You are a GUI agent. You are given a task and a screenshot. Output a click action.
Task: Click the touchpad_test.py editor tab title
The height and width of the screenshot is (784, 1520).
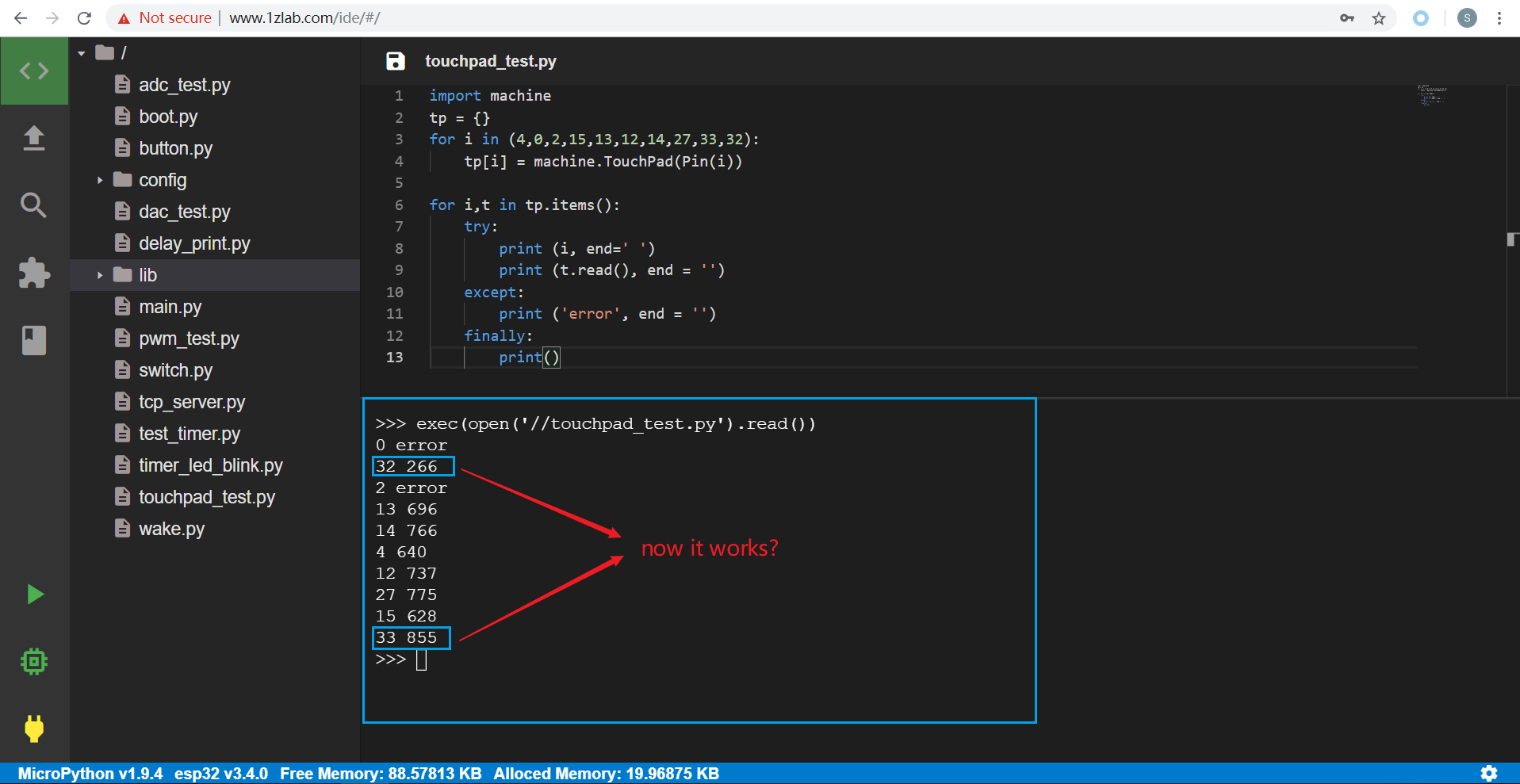point(492,60)
